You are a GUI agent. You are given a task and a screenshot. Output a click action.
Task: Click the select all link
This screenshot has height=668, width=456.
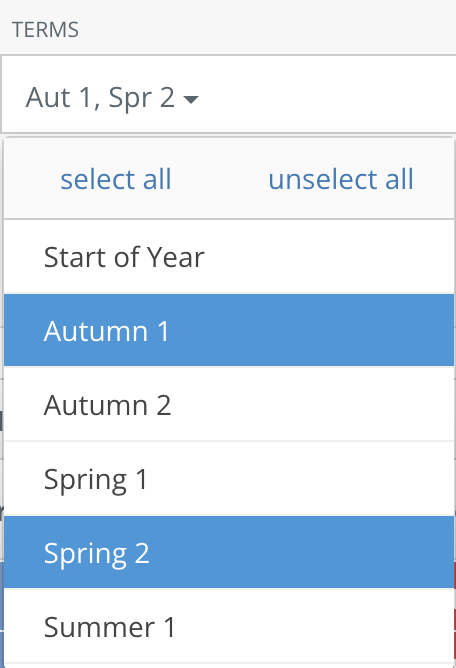pos(116,179)
